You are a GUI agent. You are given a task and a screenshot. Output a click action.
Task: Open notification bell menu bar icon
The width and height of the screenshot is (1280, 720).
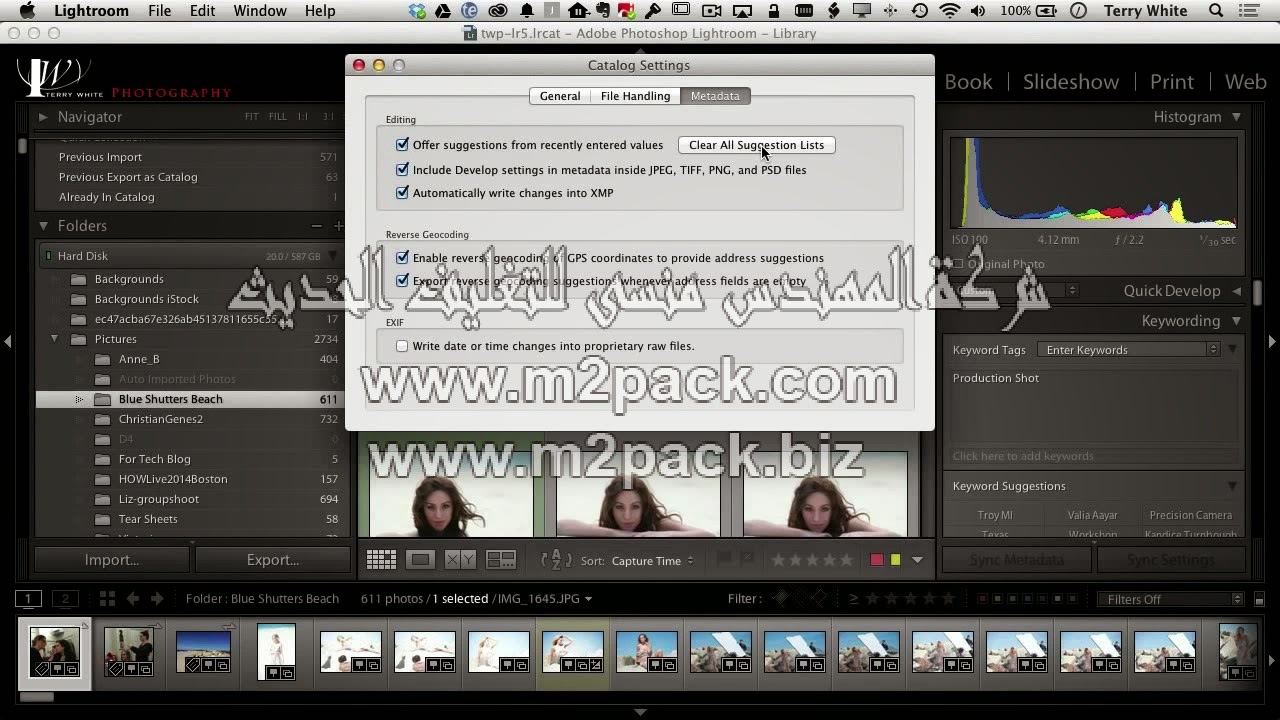click(527, 11)
